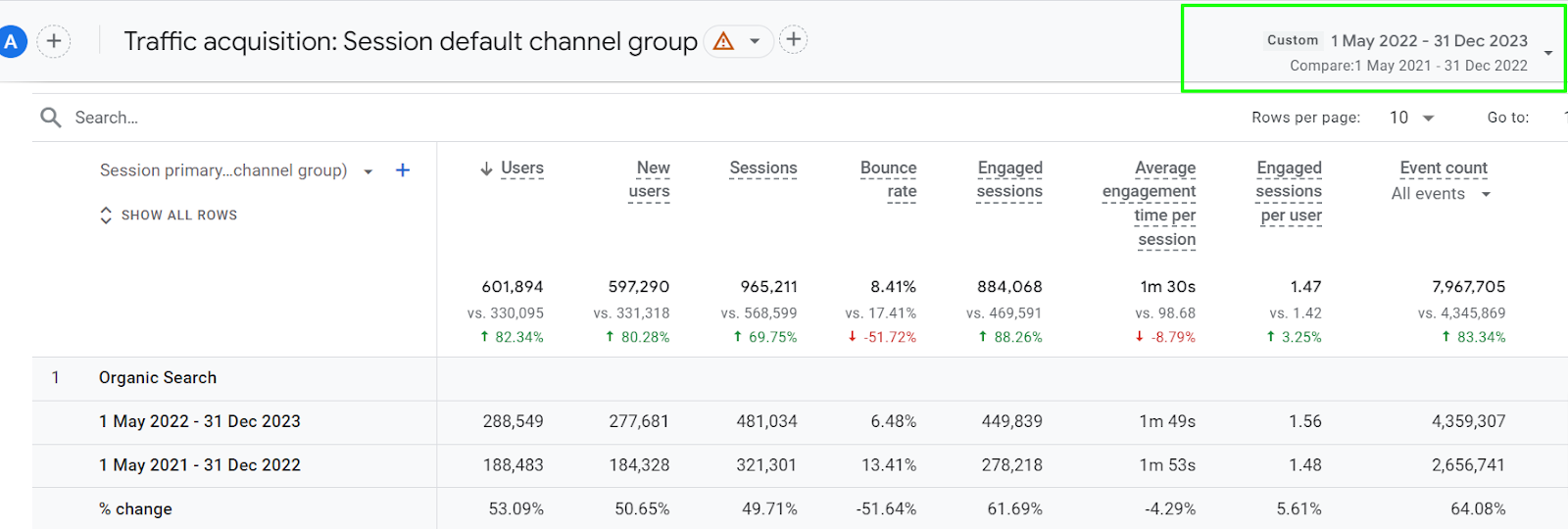
Task: Click the plus icon beside the A avatar
Action: pos(54,41)
